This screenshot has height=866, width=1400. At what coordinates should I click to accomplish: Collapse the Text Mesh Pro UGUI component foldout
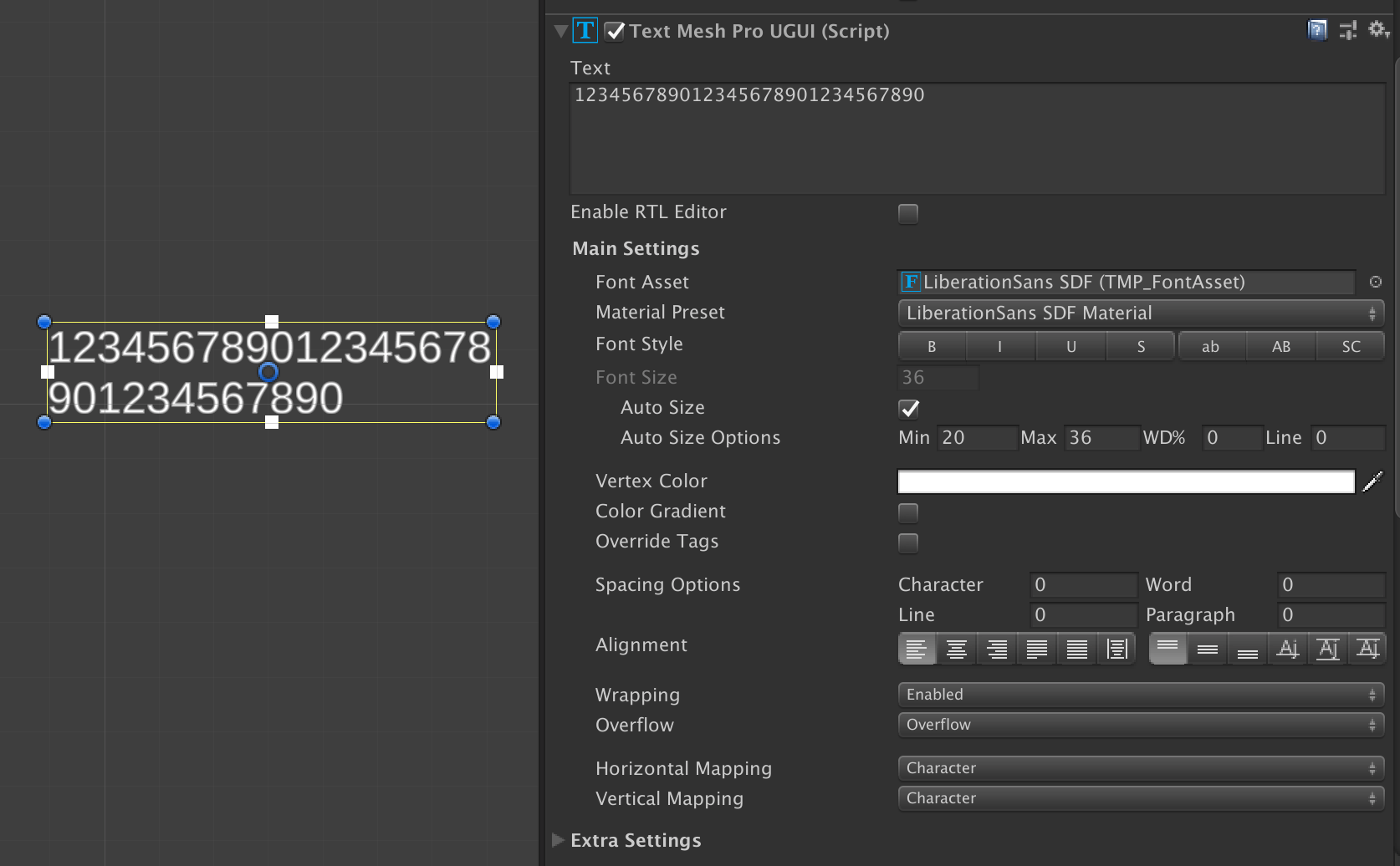coord(560,32)
